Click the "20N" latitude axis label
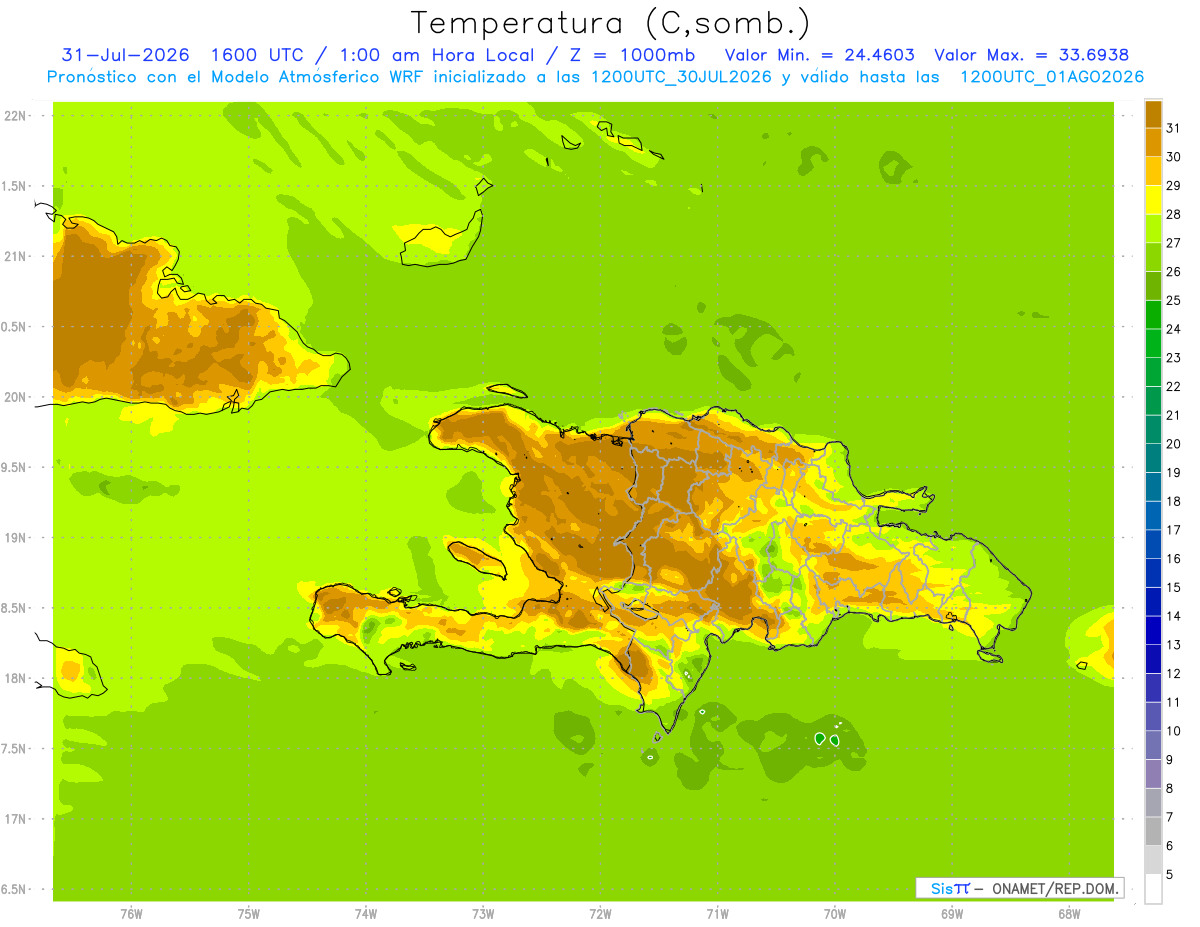1200x927 pixels. [14, 397]
